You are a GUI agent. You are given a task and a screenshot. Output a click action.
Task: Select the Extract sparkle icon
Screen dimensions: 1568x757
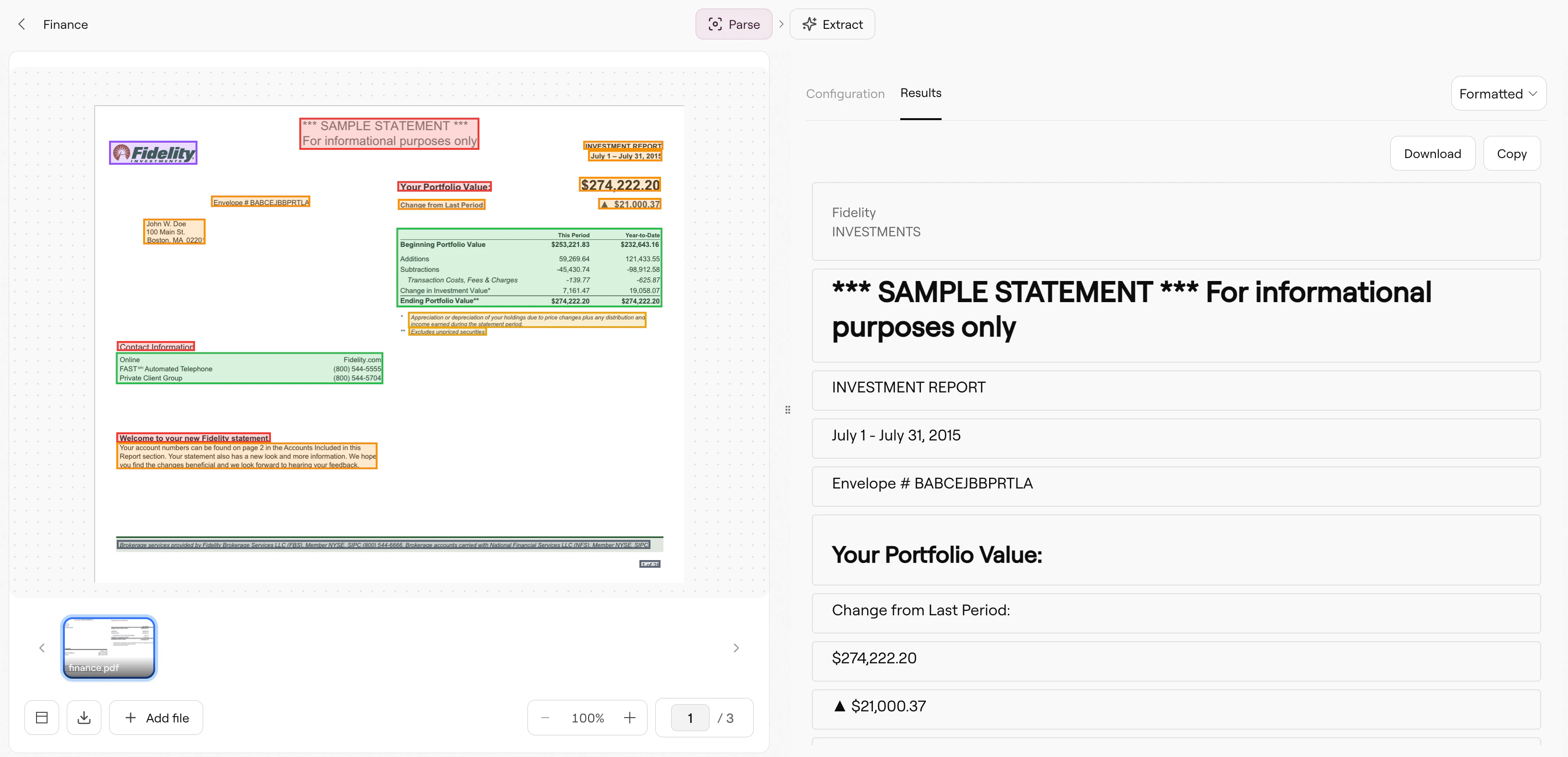click(x=809, y=24)
